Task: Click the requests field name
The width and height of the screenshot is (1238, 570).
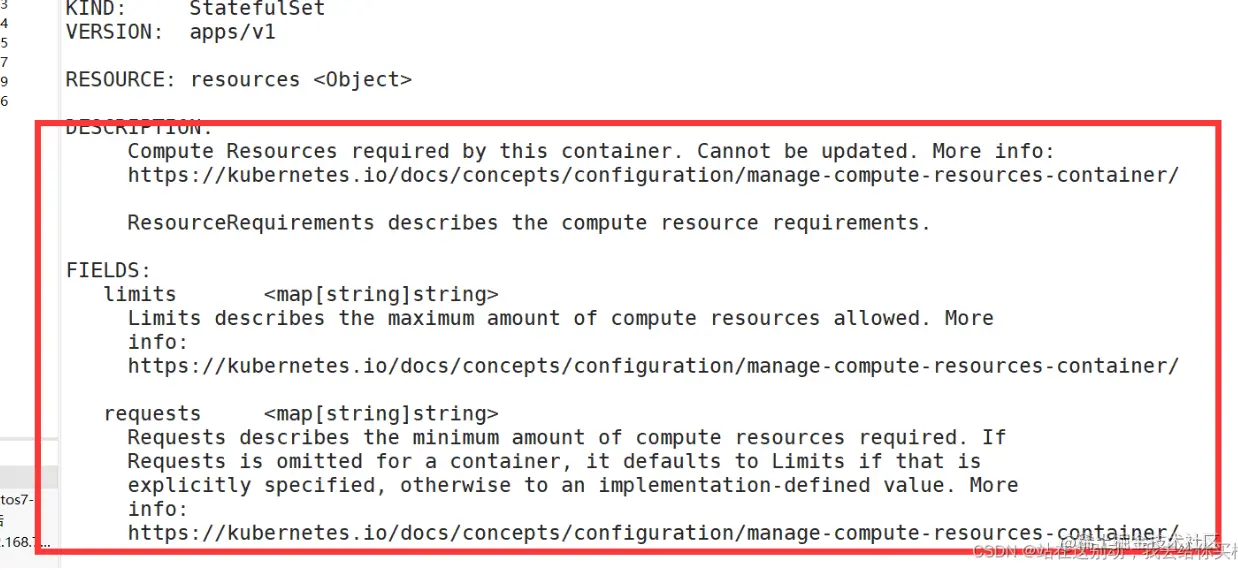Action: 152,414
